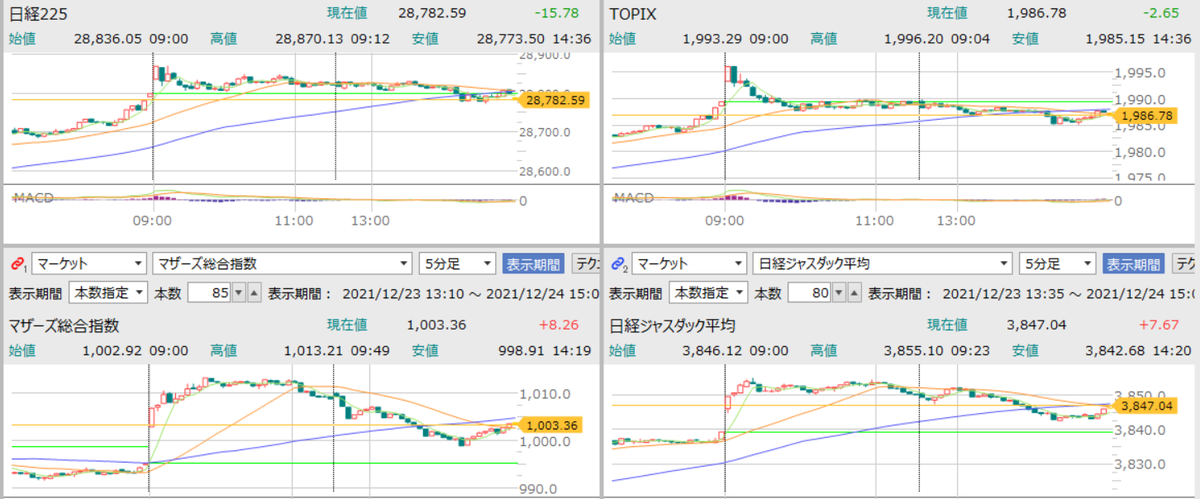This screenshot has width=1200, height=499.
Task: Click the マザーズ総合指数 chart title
Action: 64,325
